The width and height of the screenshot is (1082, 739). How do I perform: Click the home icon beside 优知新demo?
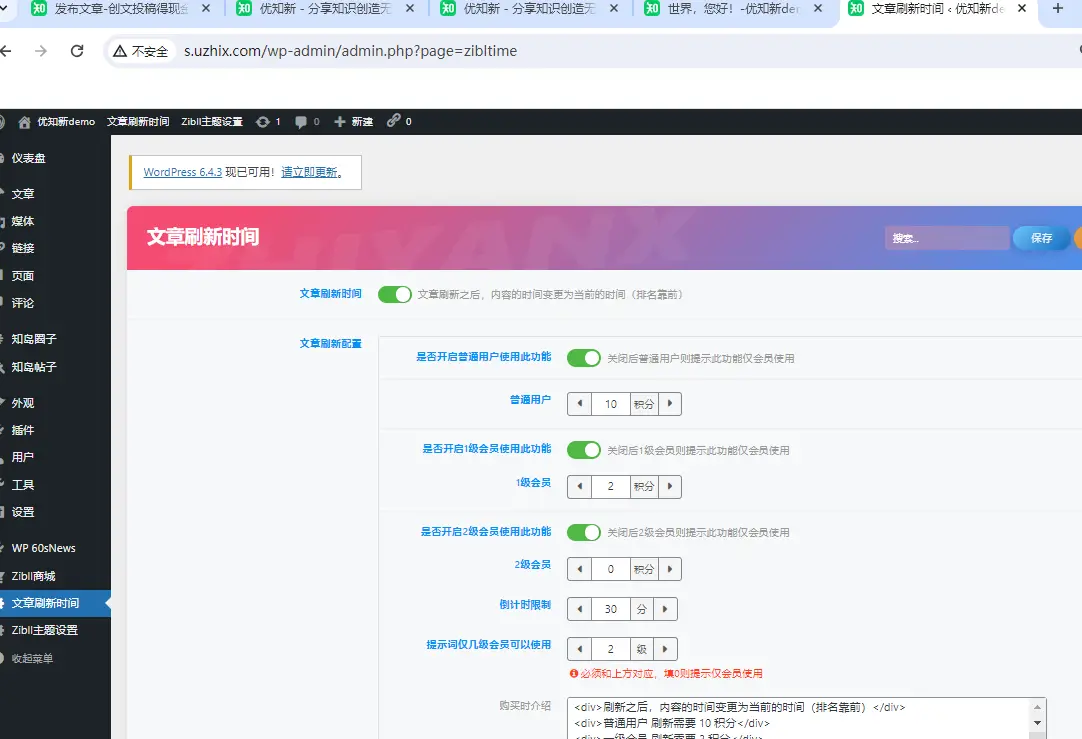pyautogui.click(x=24, y=122)
